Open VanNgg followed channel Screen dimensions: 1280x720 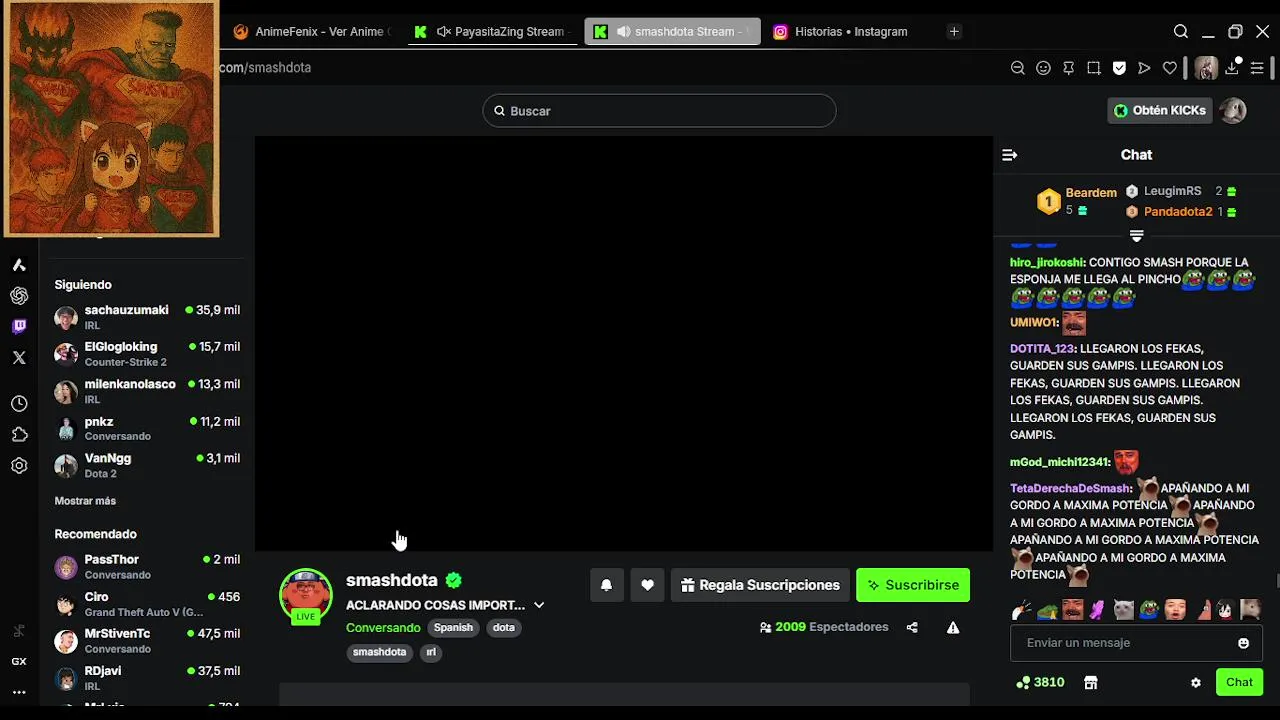148,466
